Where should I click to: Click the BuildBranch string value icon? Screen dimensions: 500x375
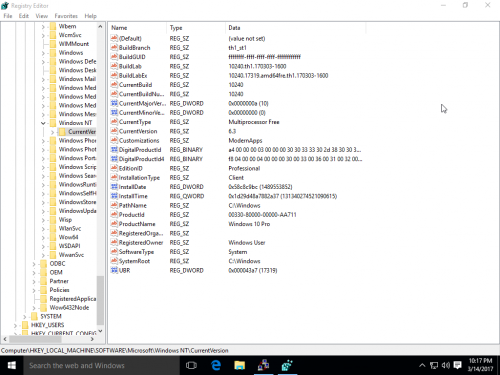pos(114,48)
